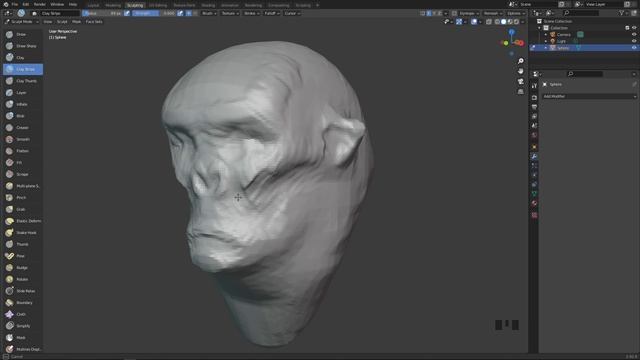This screenshot has height=360, width=640.
Task: Toggle Collection visibility eye in outliner
Action: [634, 28]
